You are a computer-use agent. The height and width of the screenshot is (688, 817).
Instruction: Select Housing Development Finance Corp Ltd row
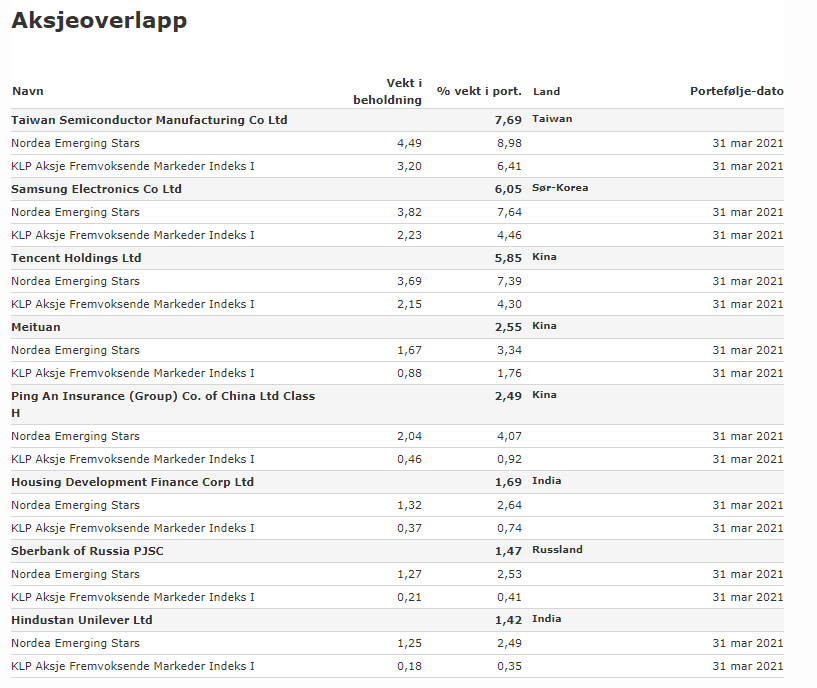tap(397, 482)
